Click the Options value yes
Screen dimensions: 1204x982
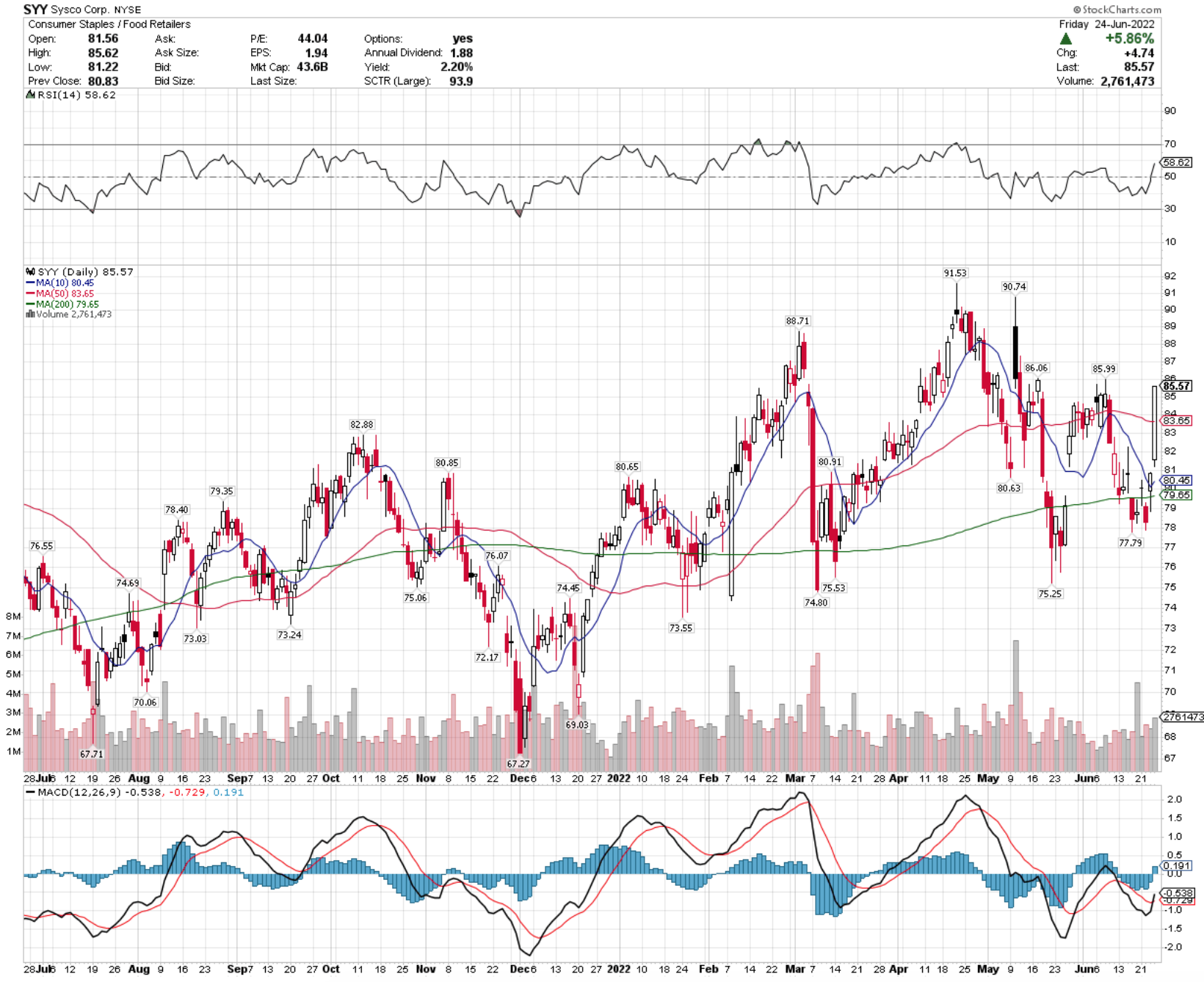(x=463, y=38)
